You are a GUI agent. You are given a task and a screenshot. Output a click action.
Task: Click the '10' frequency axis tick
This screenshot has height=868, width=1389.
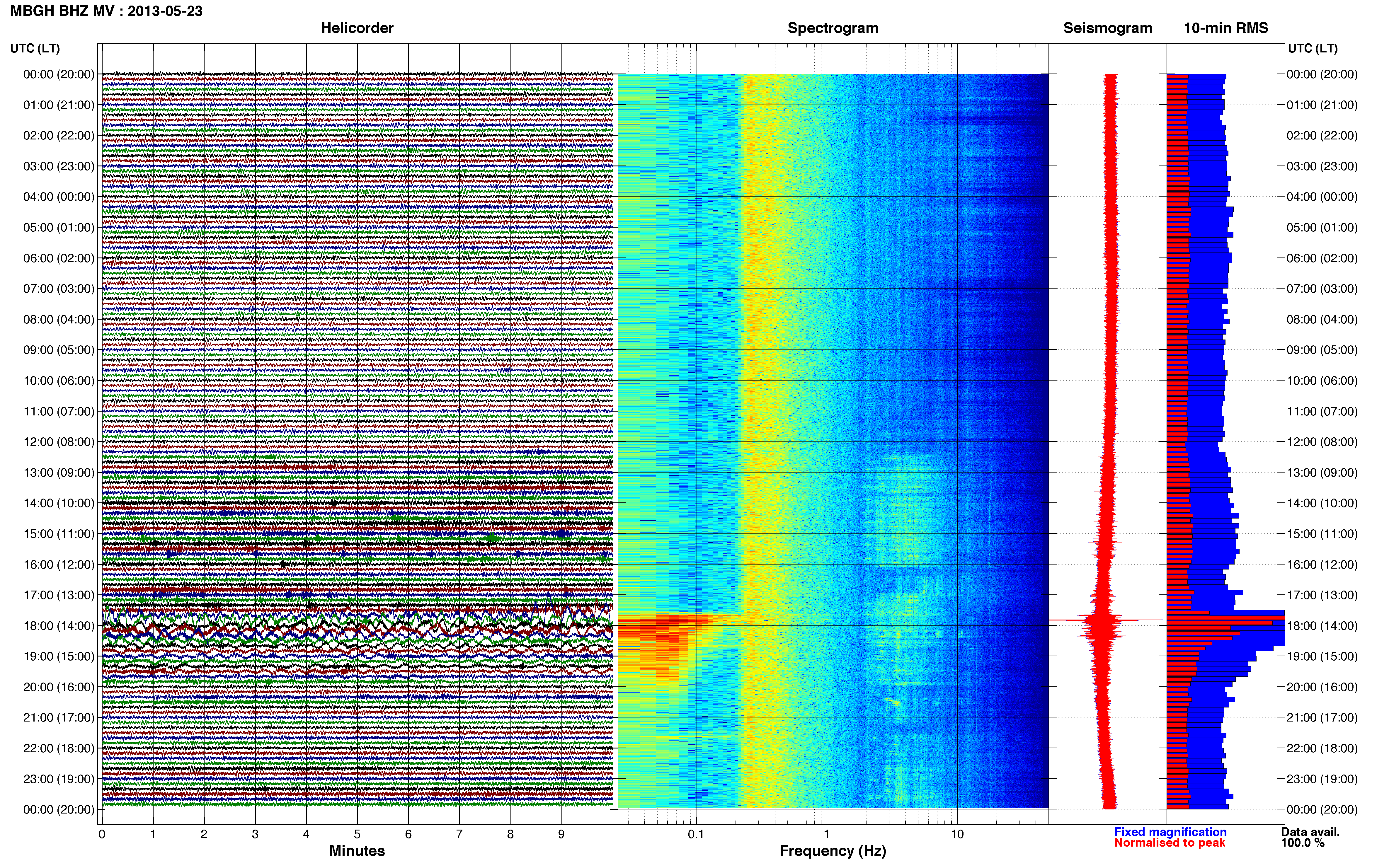click(957, 834)
